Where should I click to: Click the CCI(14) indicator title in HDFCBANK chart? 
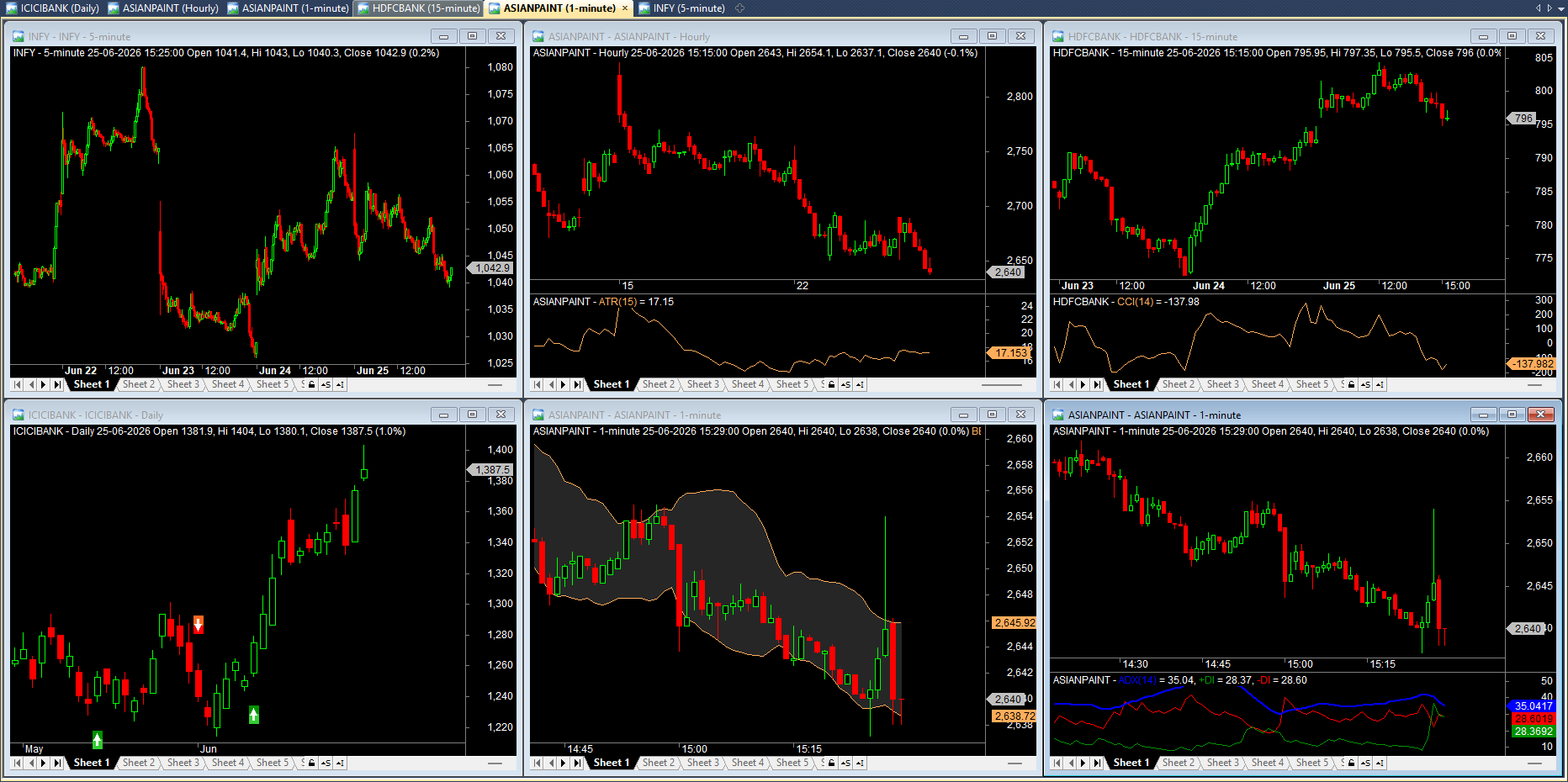pyautogui.click(x=1136, y=302)
